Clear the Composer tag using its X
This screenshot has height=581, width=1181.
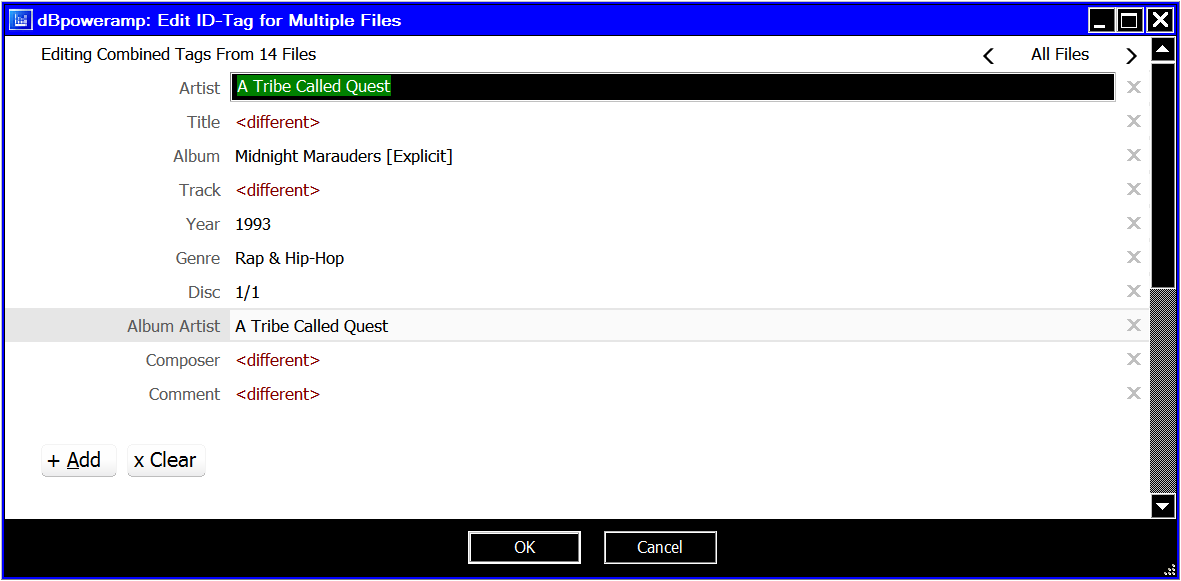pos(1134,359)
